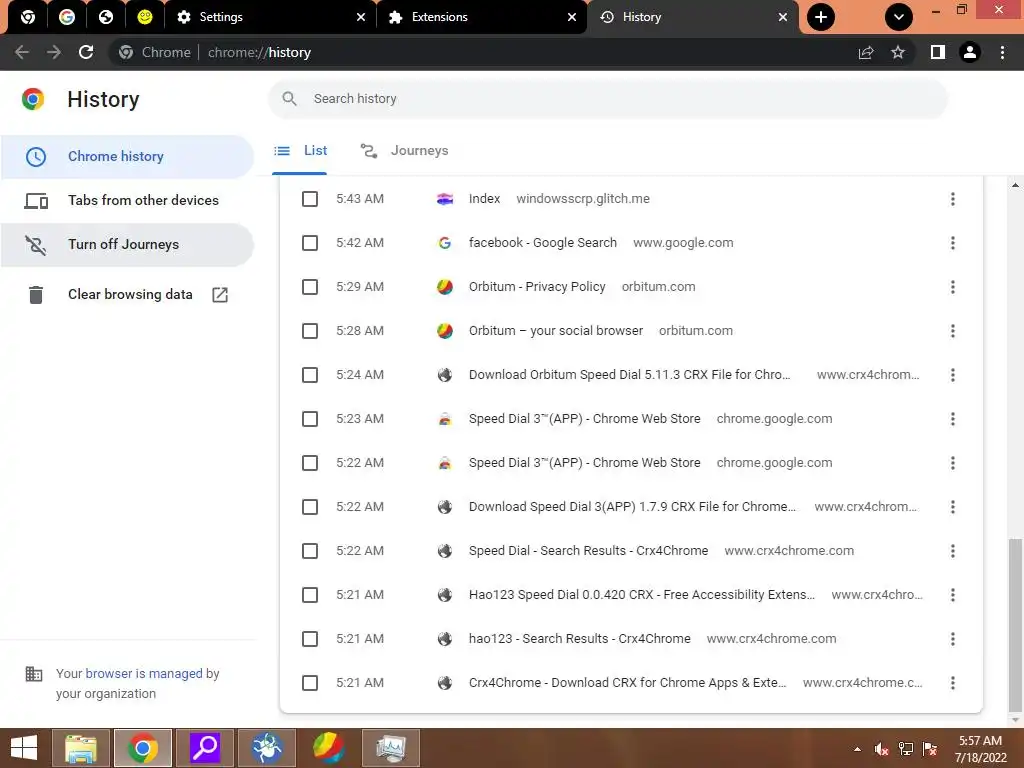Check the Speed Dial - Search Results entry

pyautogui.click(x=310, y=551)
